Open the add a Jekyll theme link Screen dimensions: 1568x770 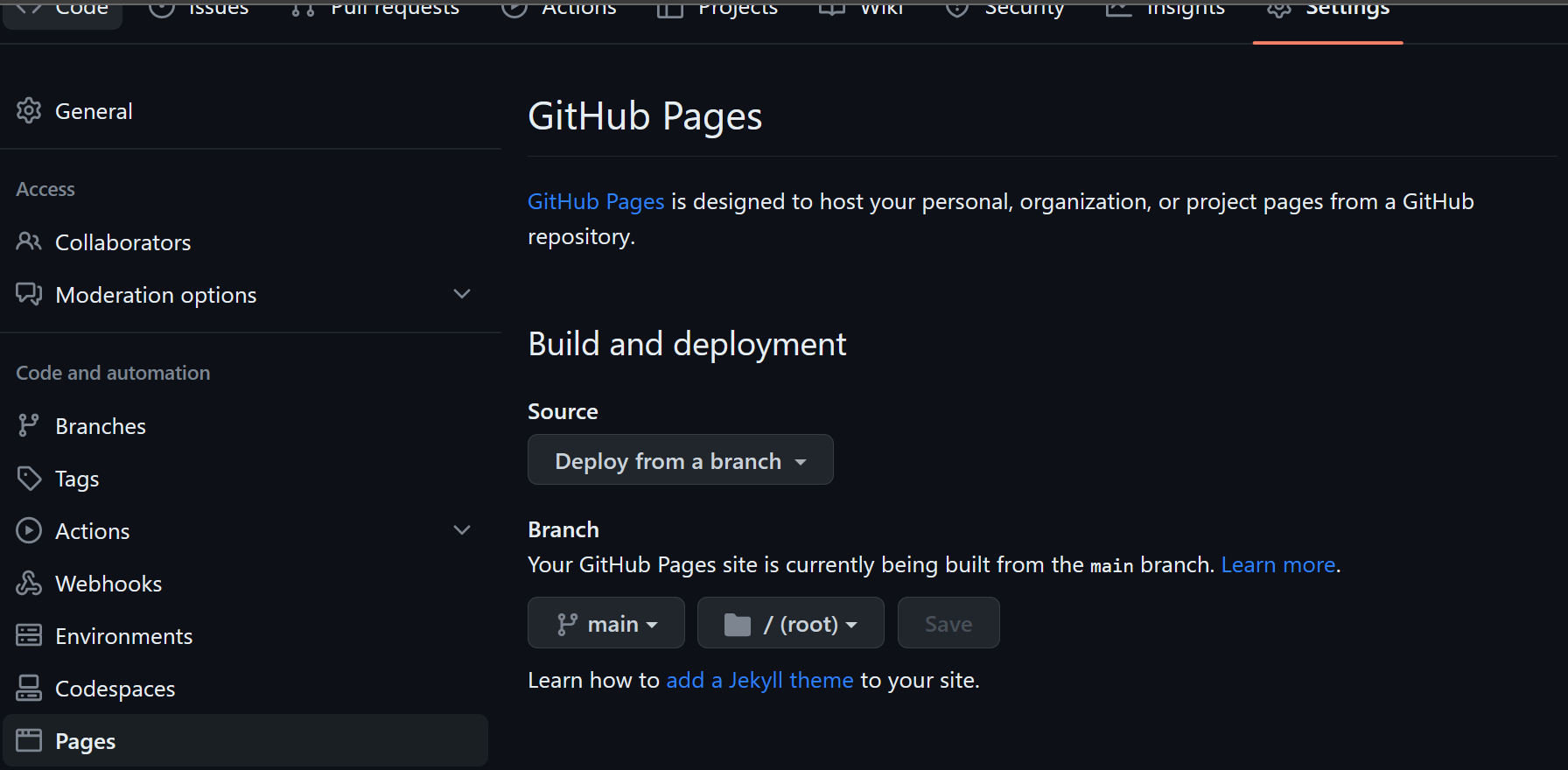tap(759, 680)
